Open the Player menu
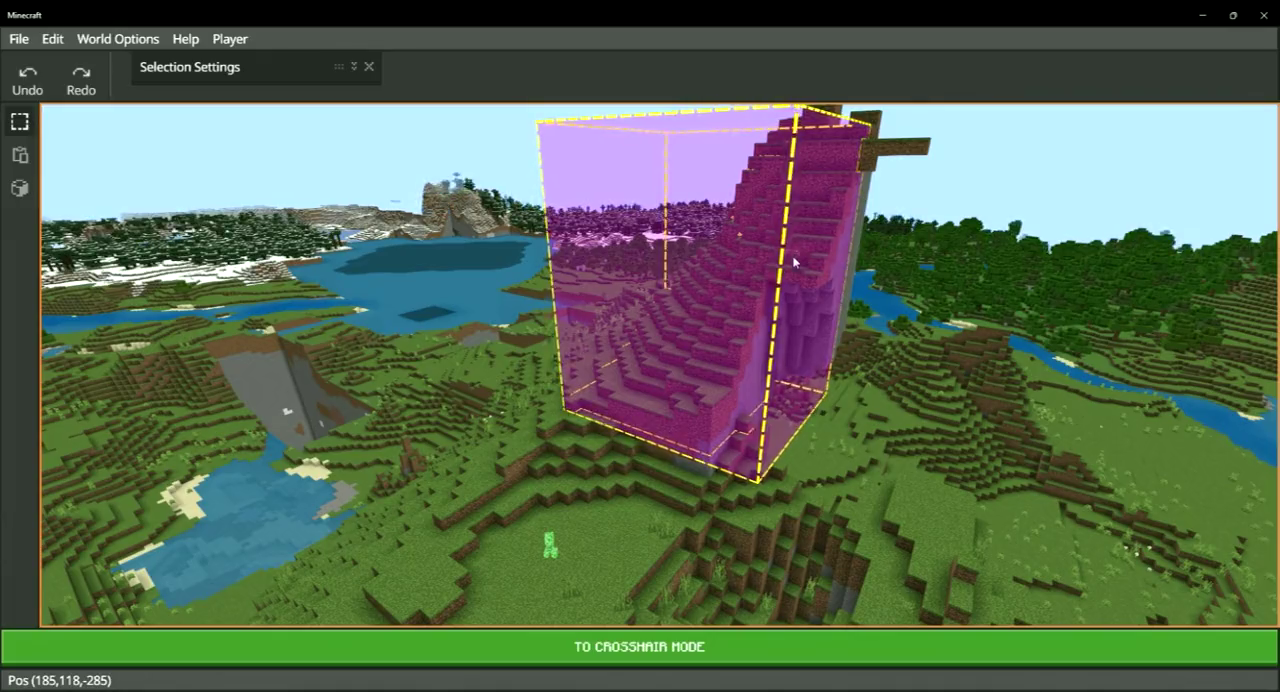Image resolution: width=1280 pixels, height=692 pixels. coord(230,39)
